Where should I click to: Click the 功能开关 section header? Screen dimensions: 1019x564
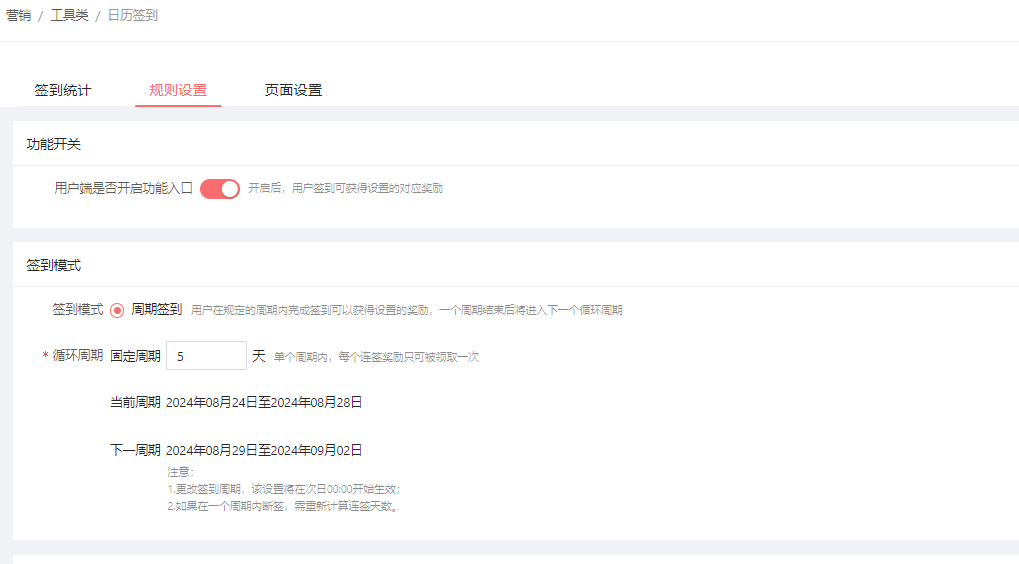tap(54, 144)
